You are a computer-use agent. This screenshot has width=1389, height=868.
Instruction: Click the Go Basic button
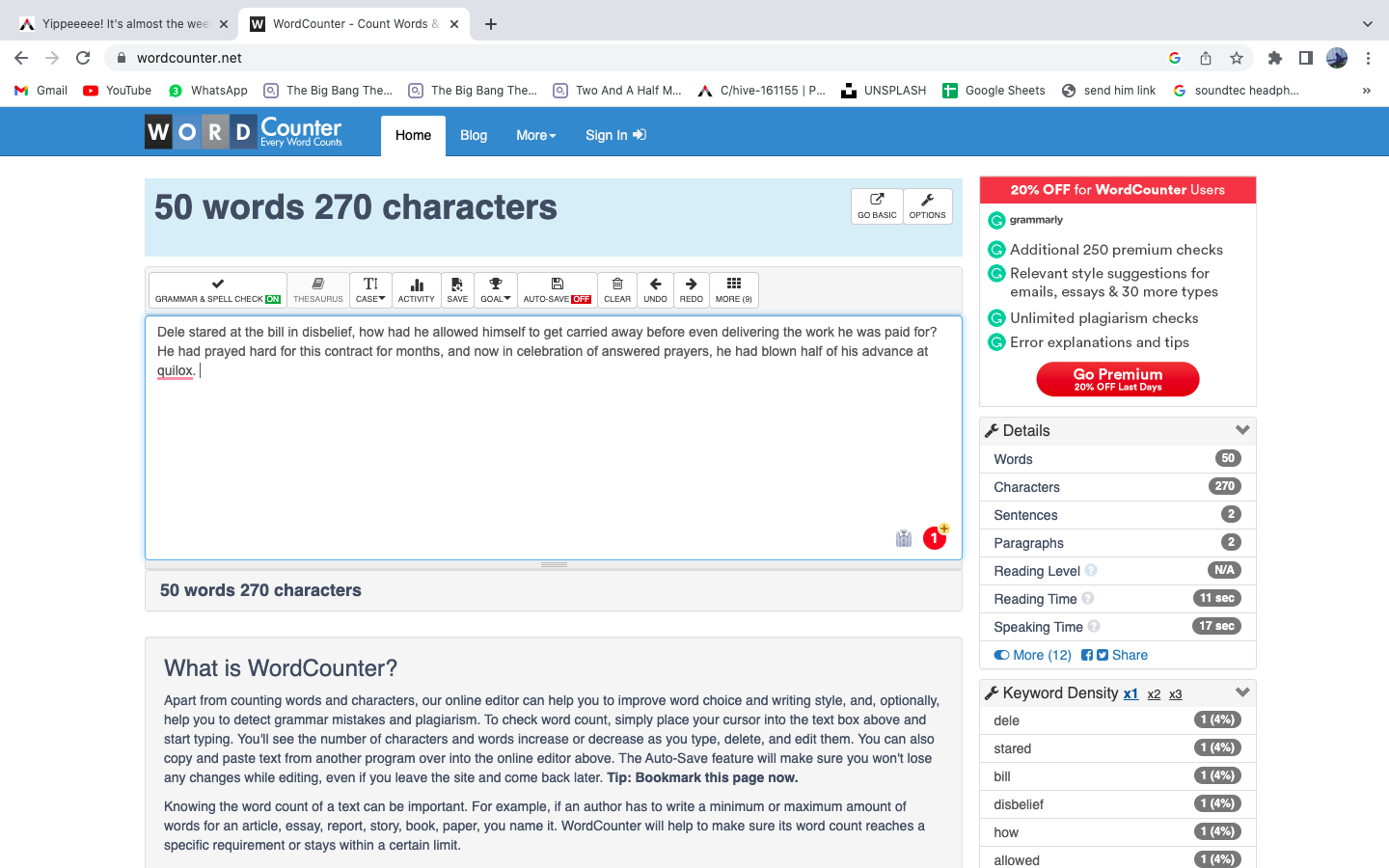click(x=877, y=206)
